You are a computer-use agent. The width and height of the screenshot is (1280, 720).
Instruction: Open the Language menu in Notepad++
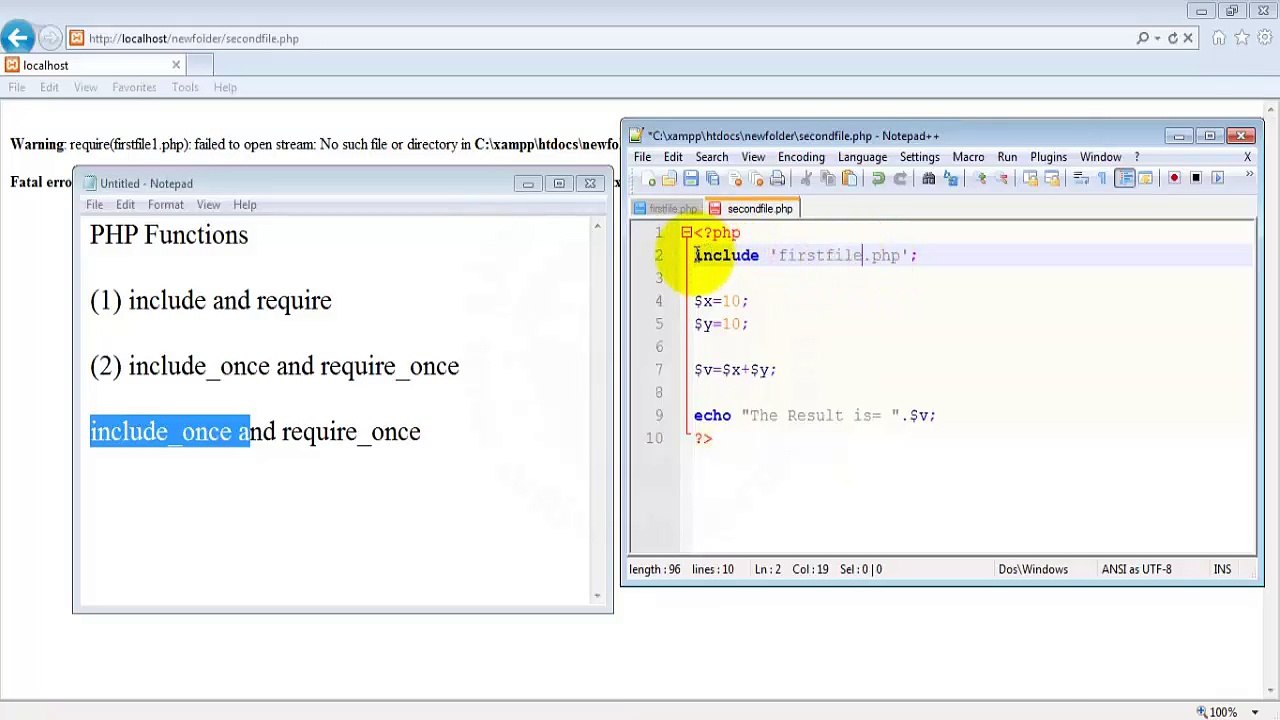862,157
